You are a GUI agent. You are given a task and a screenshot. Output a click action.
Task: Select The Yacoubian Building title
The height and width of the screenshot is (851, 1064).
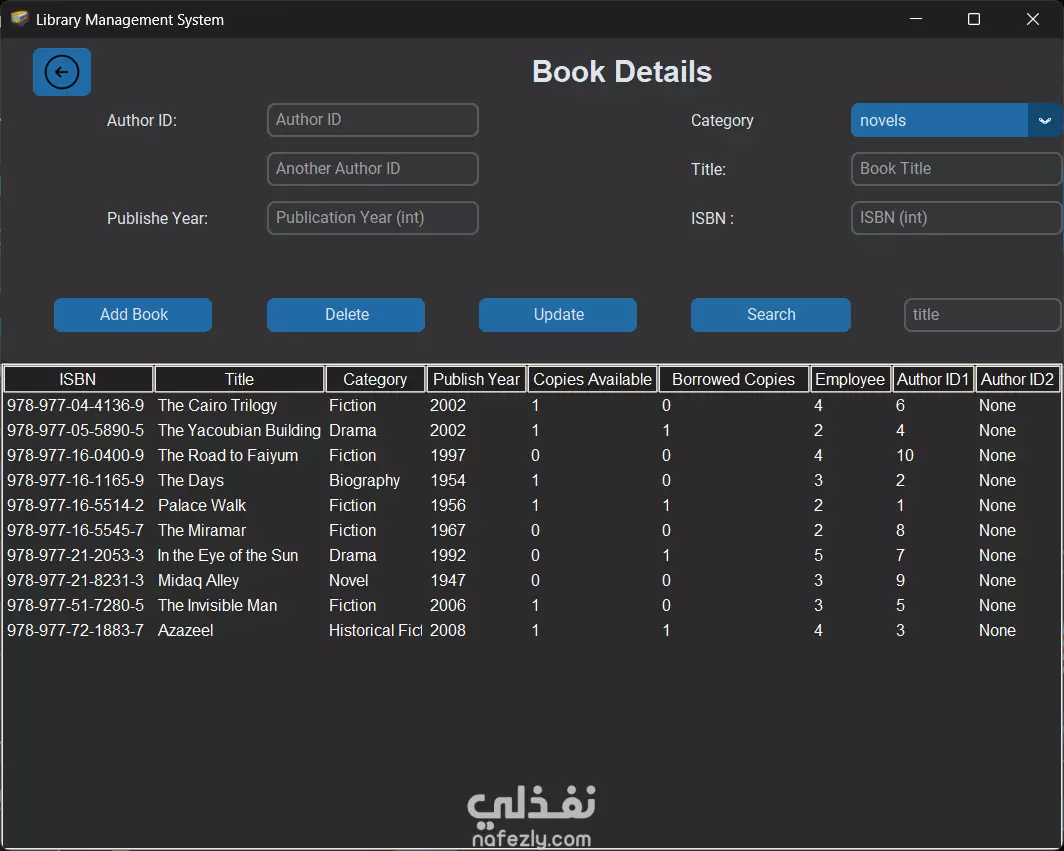click(239, 431)
